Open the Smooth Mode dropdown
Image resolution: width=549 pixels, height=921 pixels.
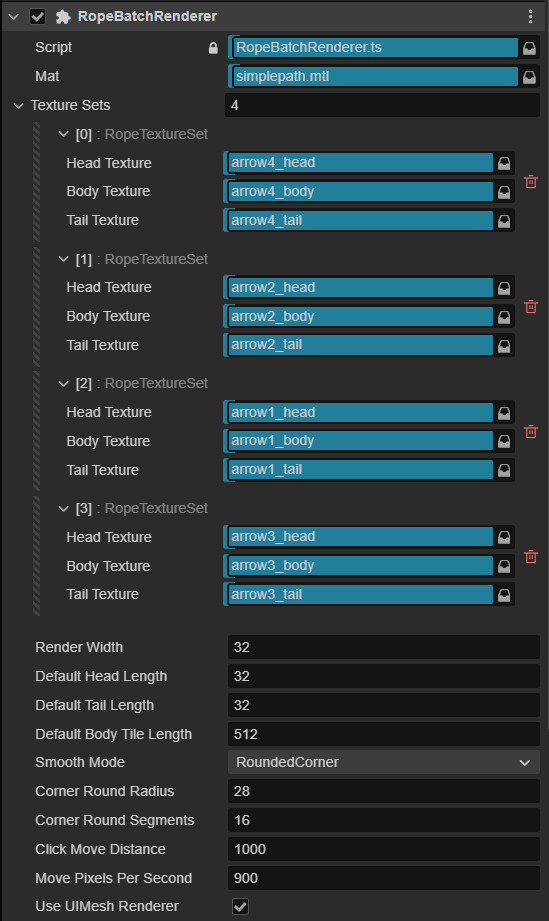[383, 762]
